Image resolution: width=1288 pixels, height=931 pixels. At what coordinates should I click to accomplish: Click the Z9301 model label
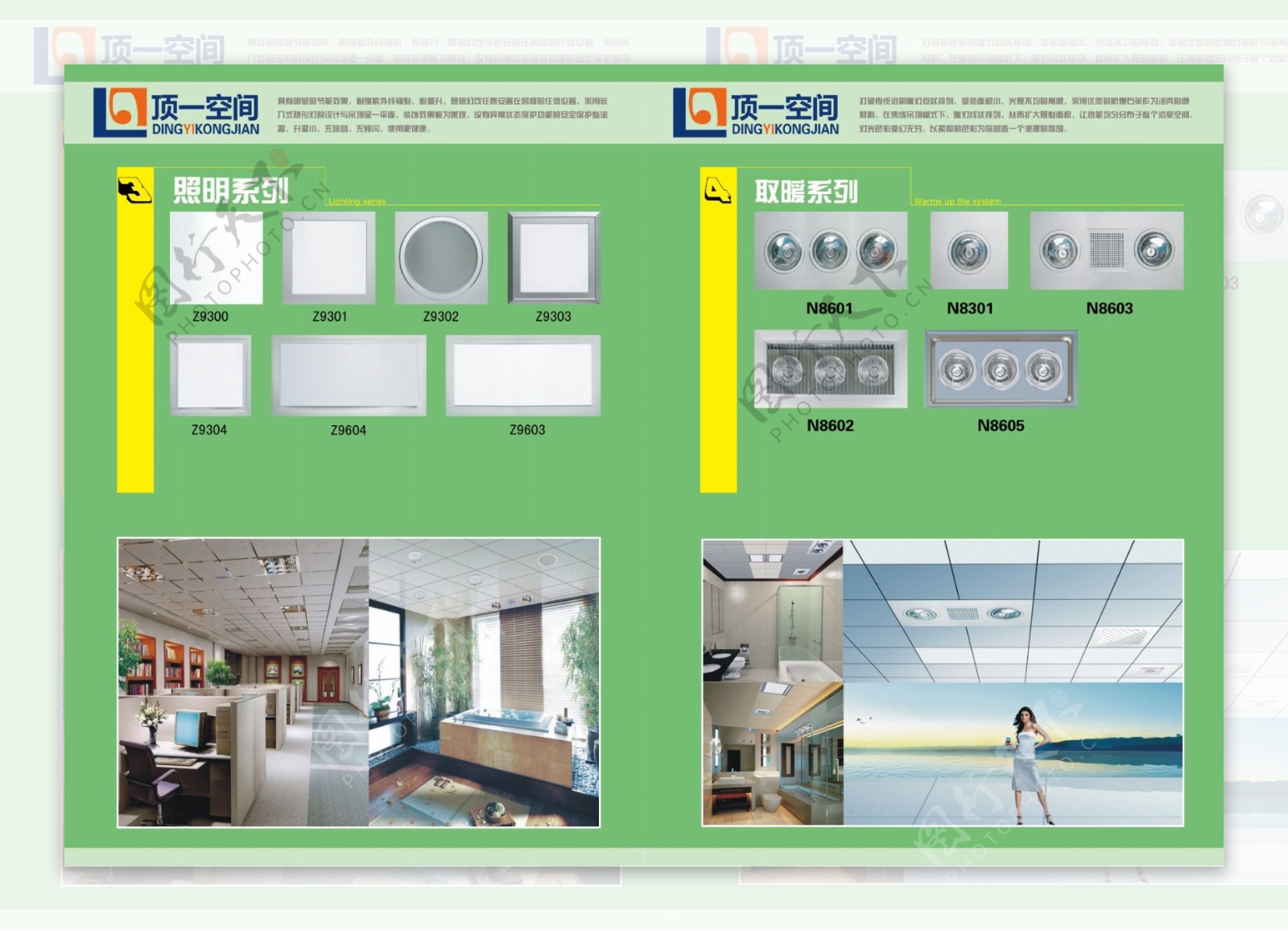click(329, 317)
